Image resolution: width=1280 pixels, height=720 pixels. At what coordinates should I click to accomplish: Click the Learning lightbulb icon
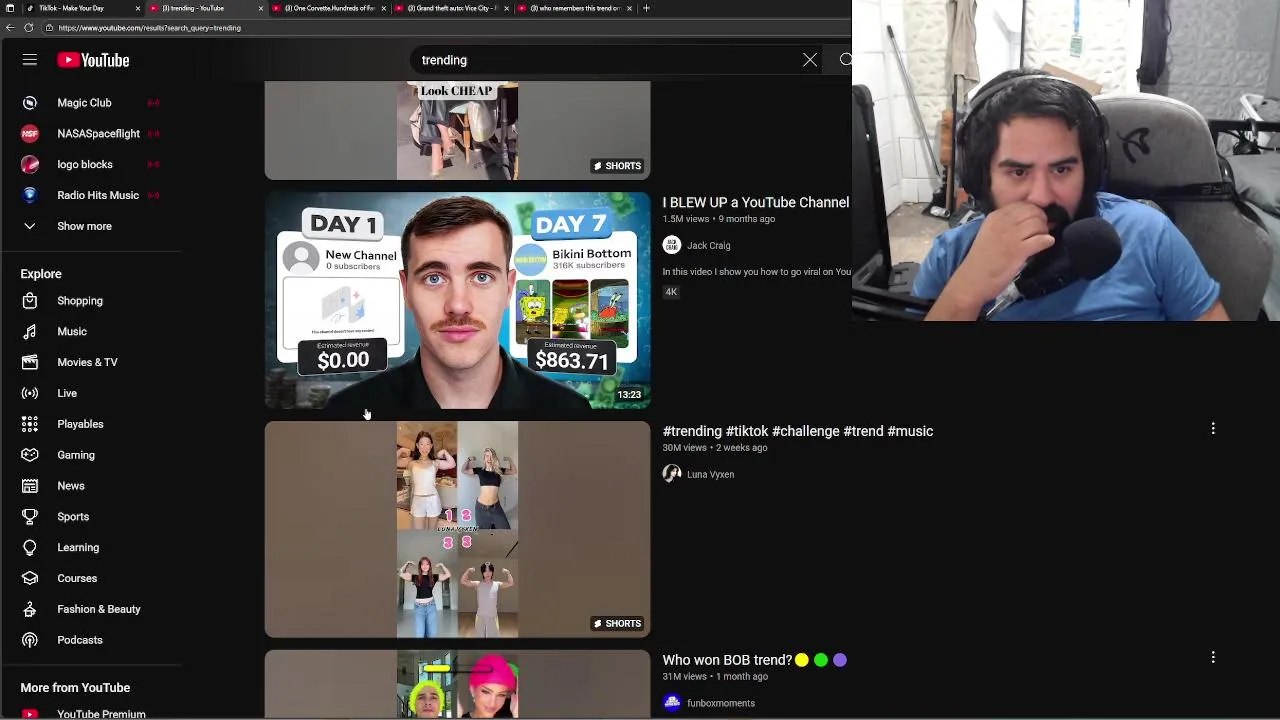tap(30, 548)
